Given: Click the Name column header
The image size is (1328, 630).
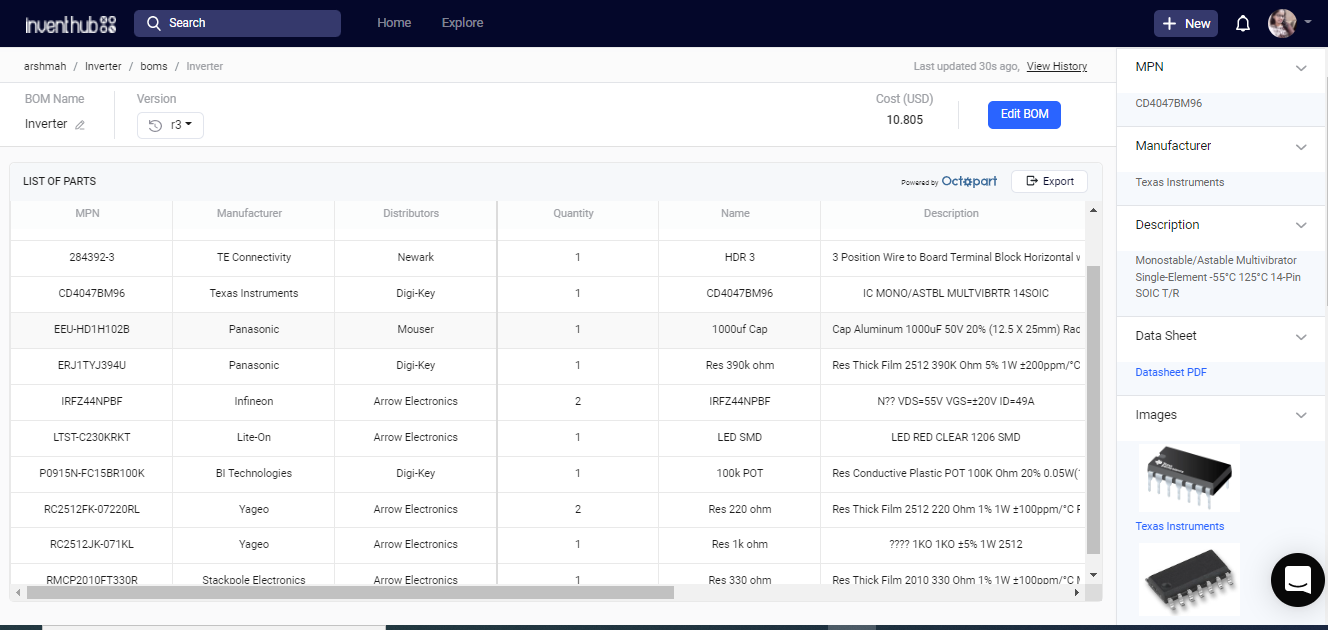Looking at the screenshot, I should coord(735,213).
